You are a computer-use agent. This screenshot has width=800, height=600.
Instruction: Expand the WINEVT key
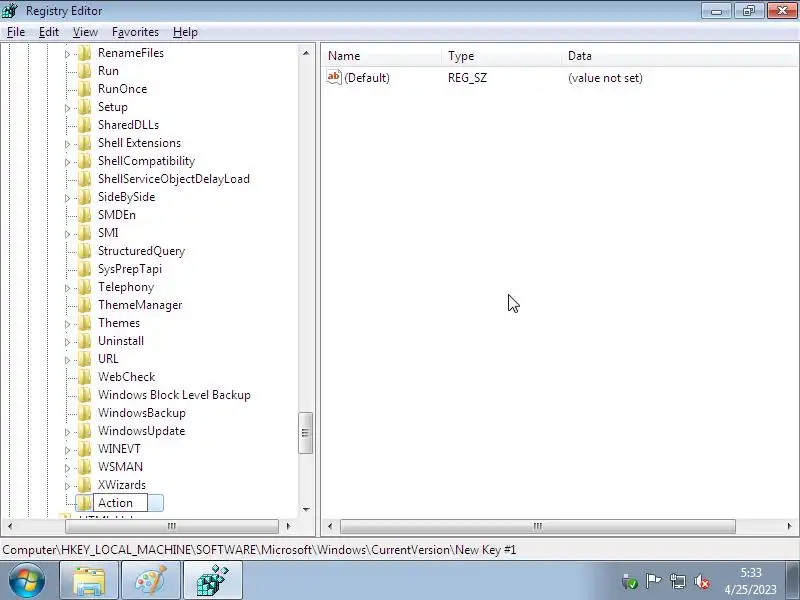(x=67, y=449)
